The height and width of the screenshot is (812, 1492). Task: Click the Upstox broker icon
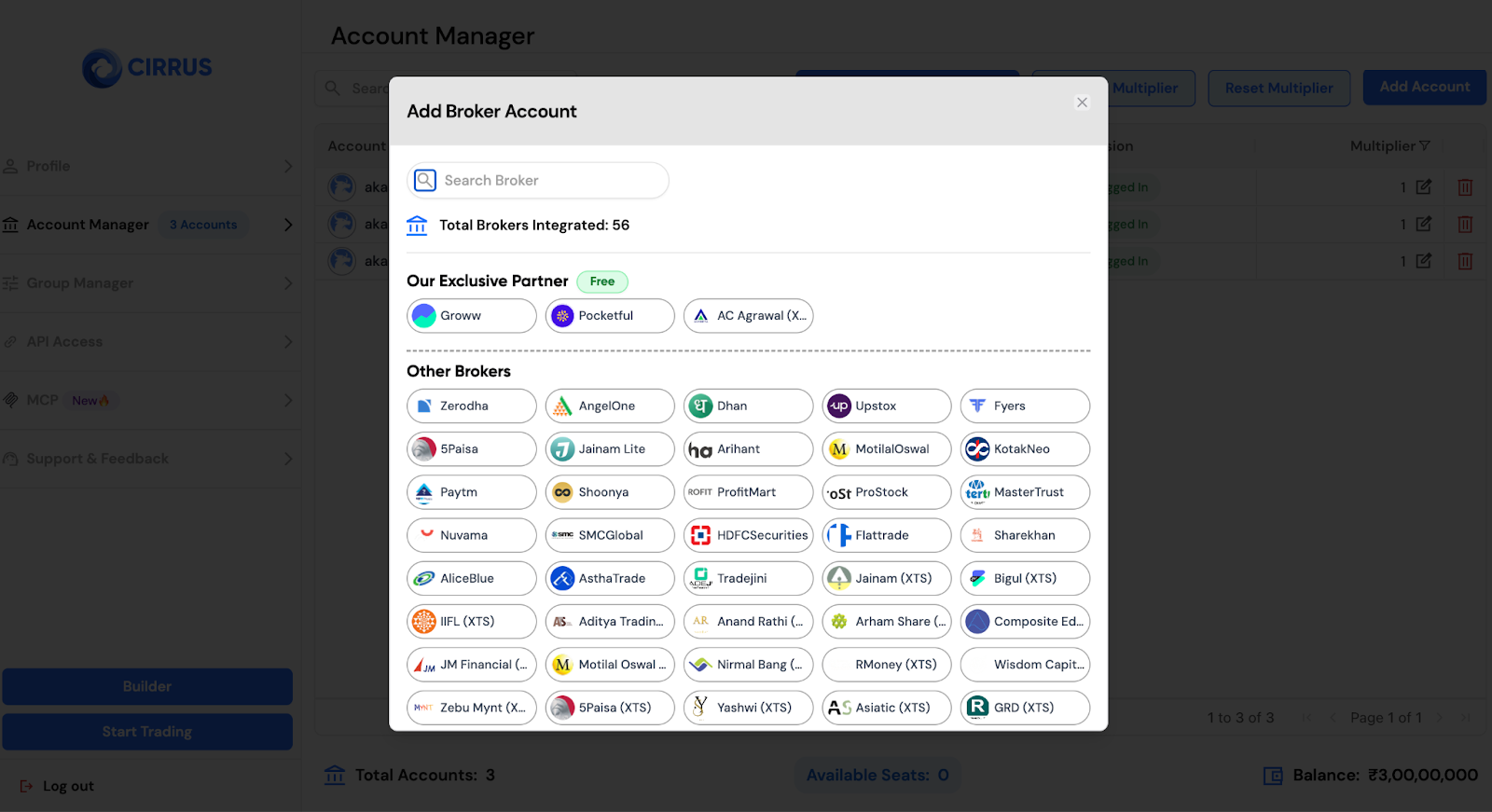839,406
